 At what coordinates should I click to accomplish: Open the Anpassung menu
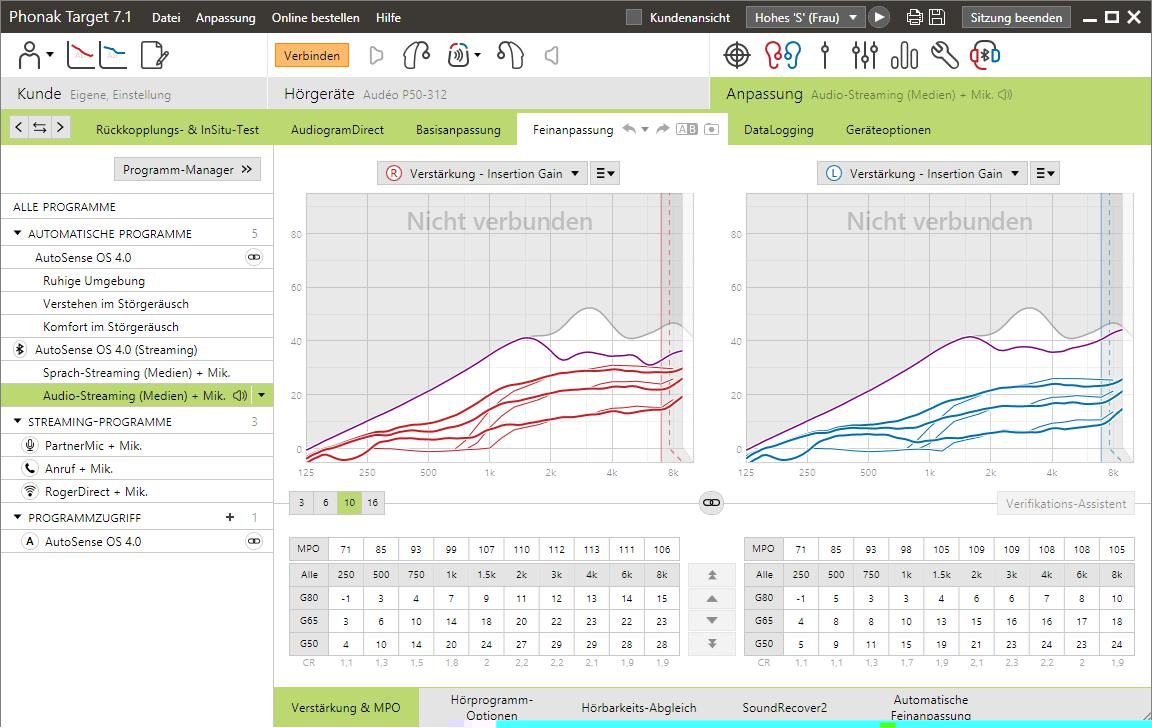pos(225,18)
